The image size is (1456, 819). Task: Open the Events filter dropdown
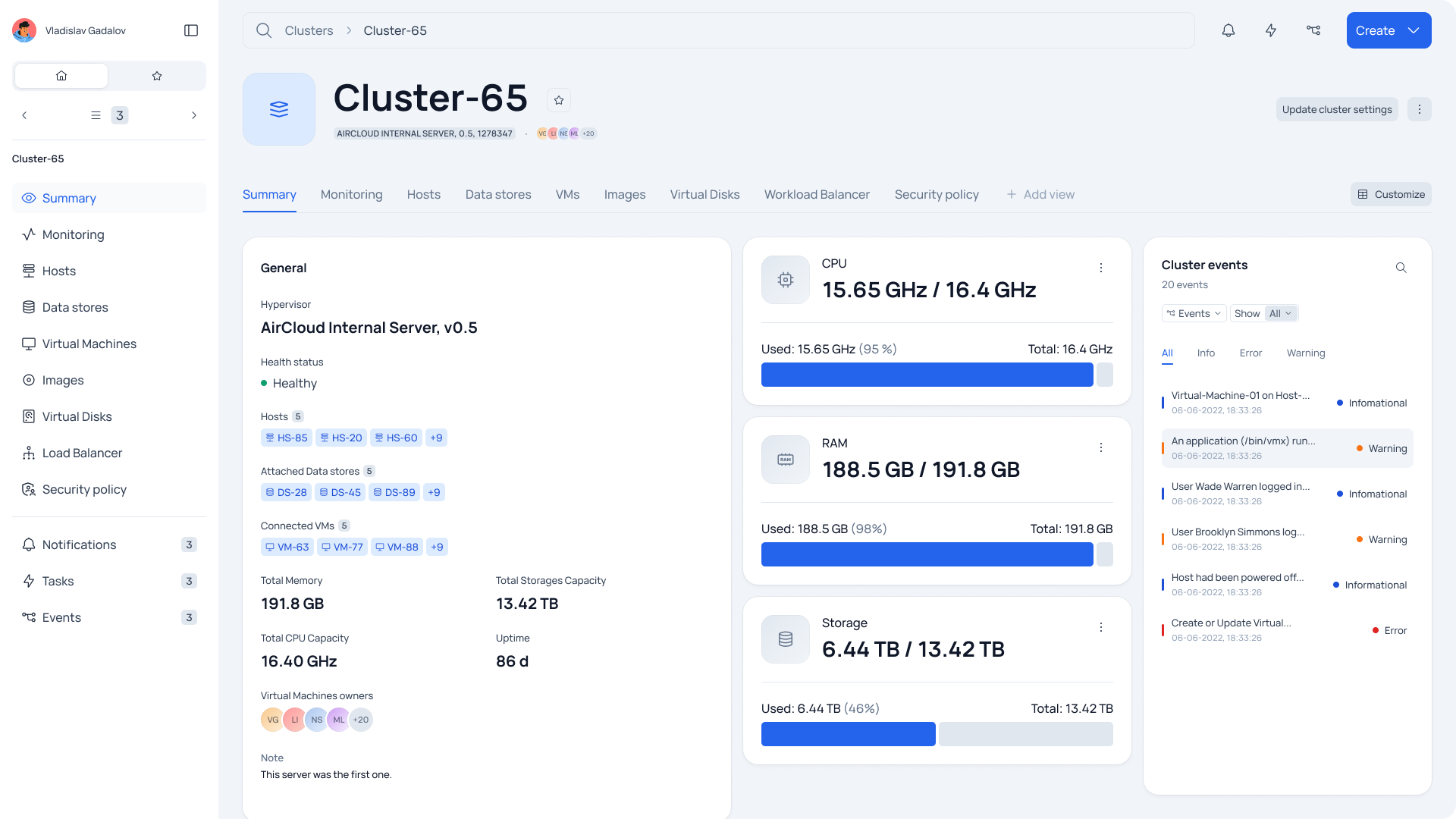tap(1194, 313)
